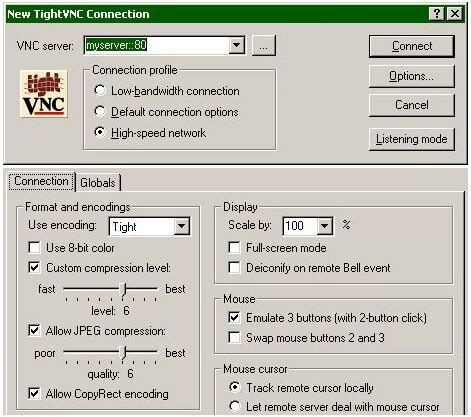Switch to the Connection tab
Screen dimensions: 471x417
pos(41,181)
